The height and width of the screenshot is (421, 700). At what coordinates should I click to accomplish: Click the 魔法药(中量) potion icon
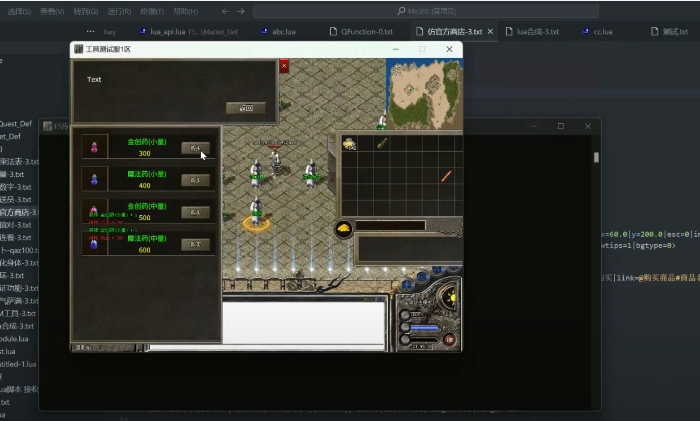click(x=95, y=244)
